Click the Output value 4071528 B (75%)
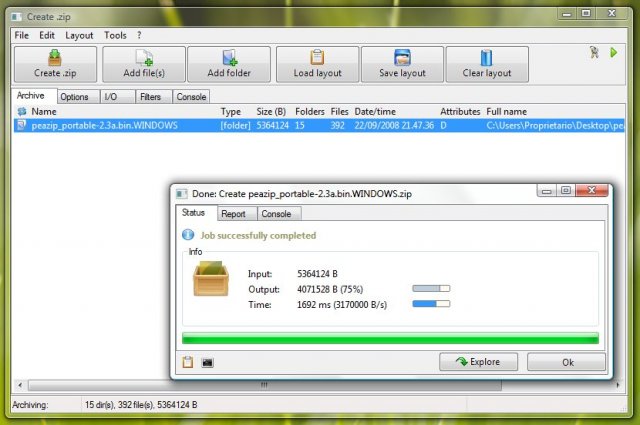Viewport: 640px width, 425px height. 330,289
